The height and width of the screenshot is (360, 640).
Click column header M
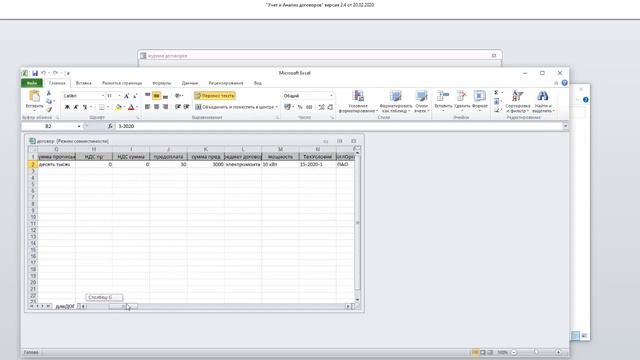[x=280, y=149]
